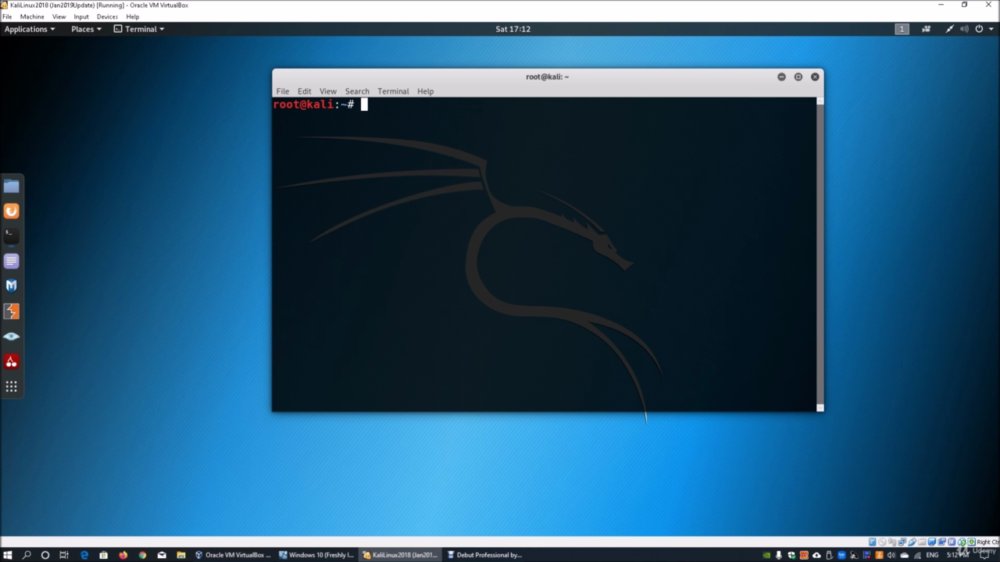Click the volume icon in Kali panel
The width and height of the screenshot is (1000, 562).
[964, 29]
